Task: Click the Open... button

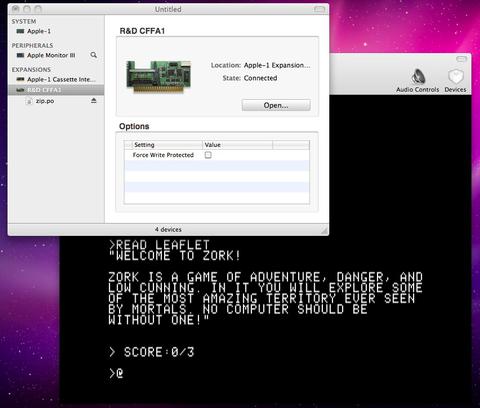Action: point(276,105)
